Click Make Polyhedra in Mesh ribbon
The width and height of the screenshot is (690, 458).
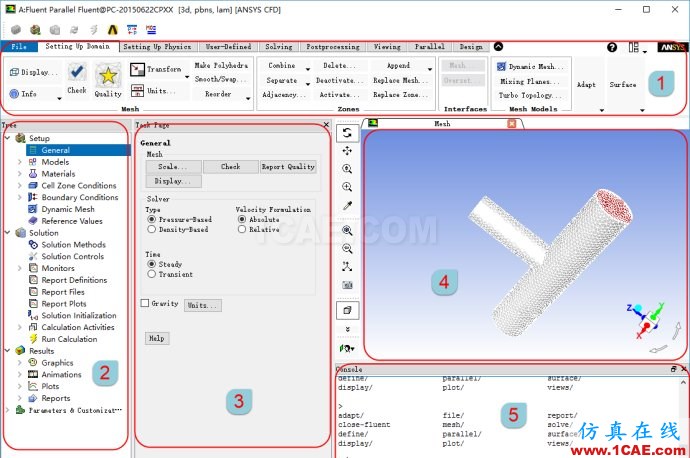point(221,65)
